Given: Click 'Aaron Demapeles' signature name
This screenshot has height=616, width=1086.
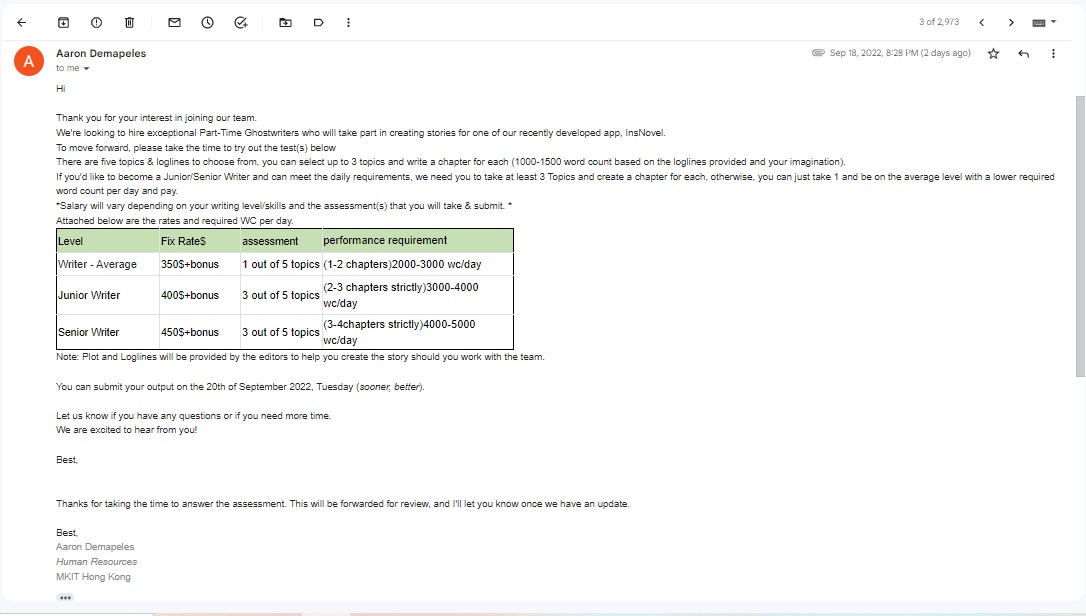Looking at the screenshot, I should pos(95,547).
